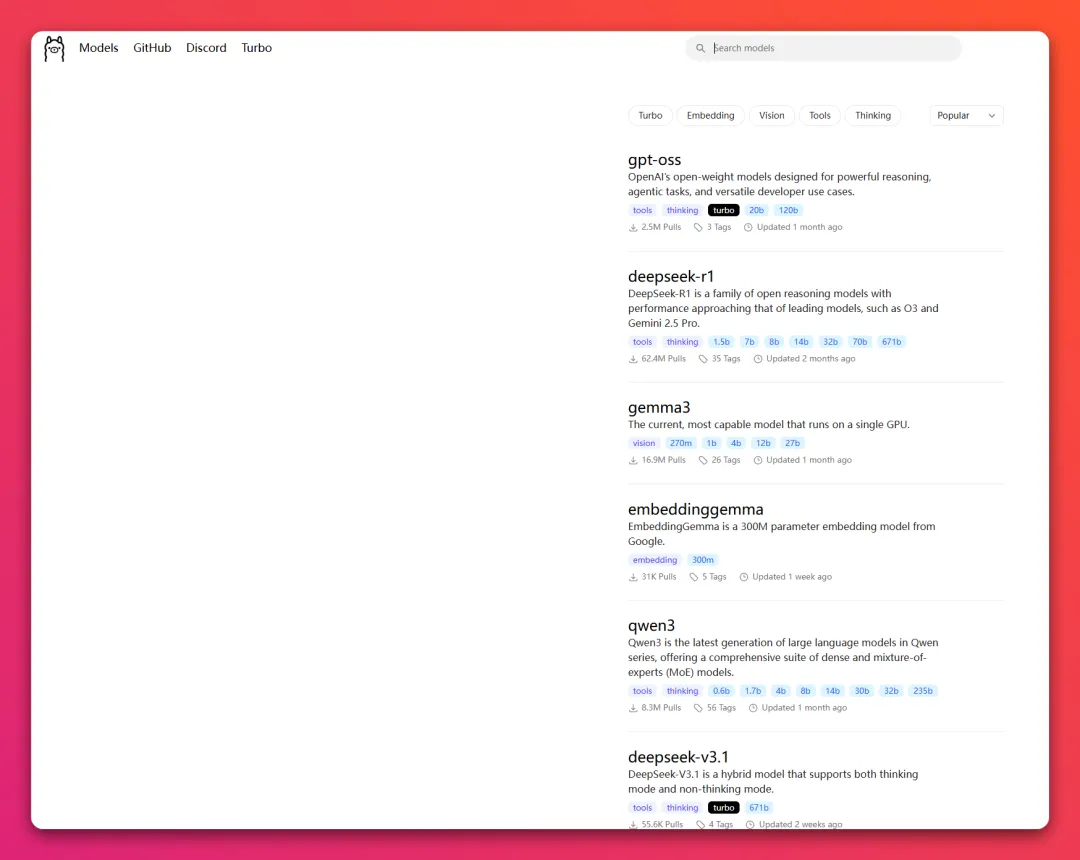Viewport: 1080px width, 860px height.
Task: Click the tag icon beside 56 Tags
Action: (698, 708)
